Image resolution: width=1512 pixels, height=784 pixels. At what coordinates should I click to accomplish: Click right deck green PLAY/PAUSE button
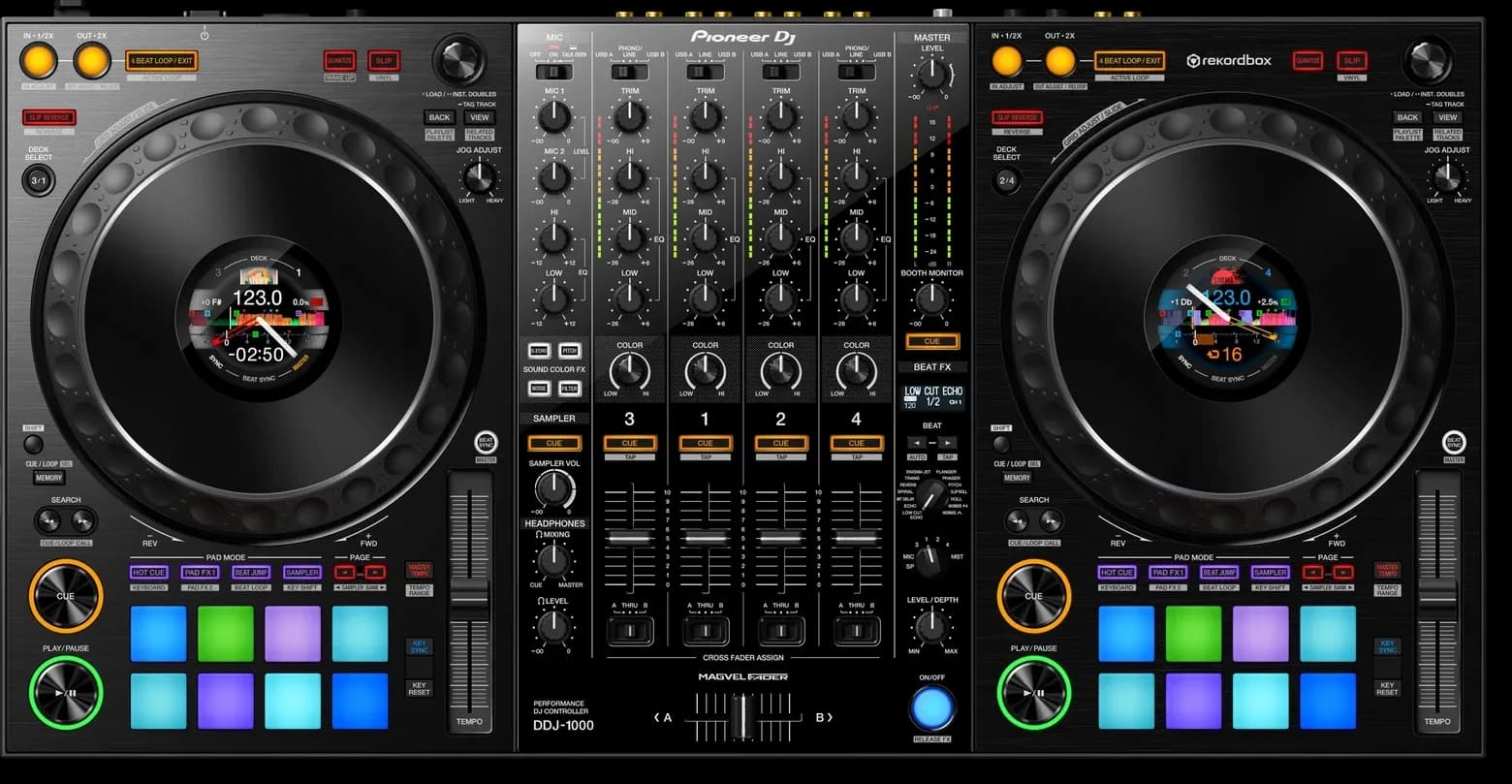[1034, 692]
